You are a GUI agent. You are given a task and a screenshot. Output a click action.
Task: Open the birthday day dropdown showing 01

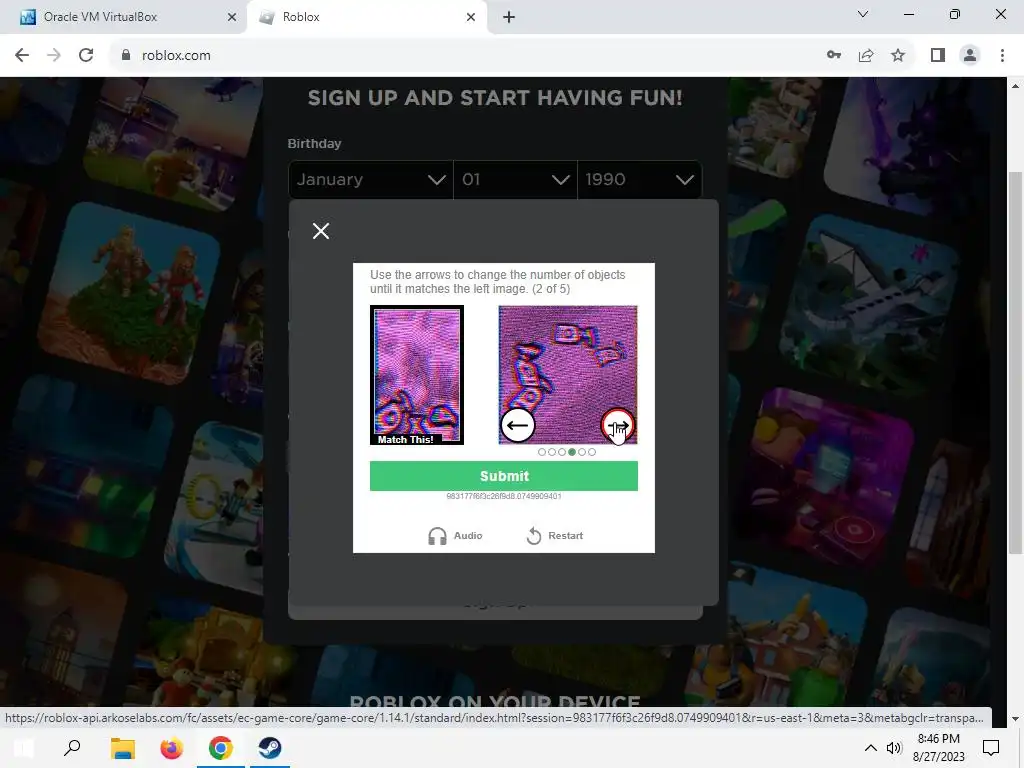pos(515,180)
